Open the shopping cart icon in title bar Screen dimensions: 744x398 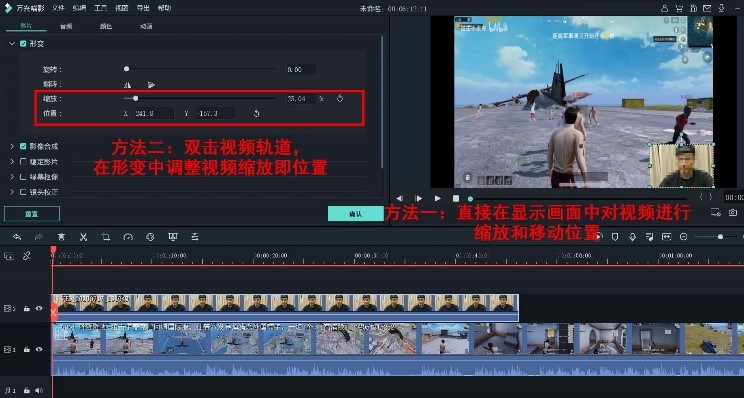tap(679, 8)
